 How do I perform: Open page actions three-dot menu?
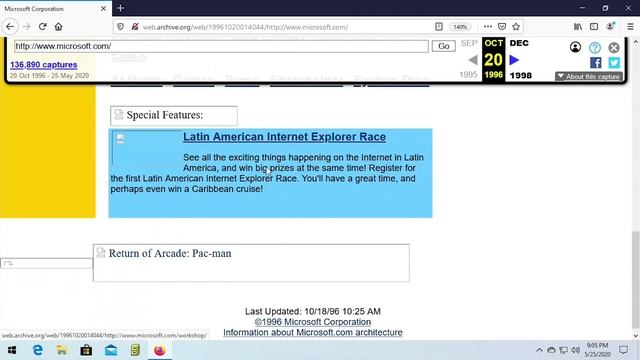[x=488, y=27]
